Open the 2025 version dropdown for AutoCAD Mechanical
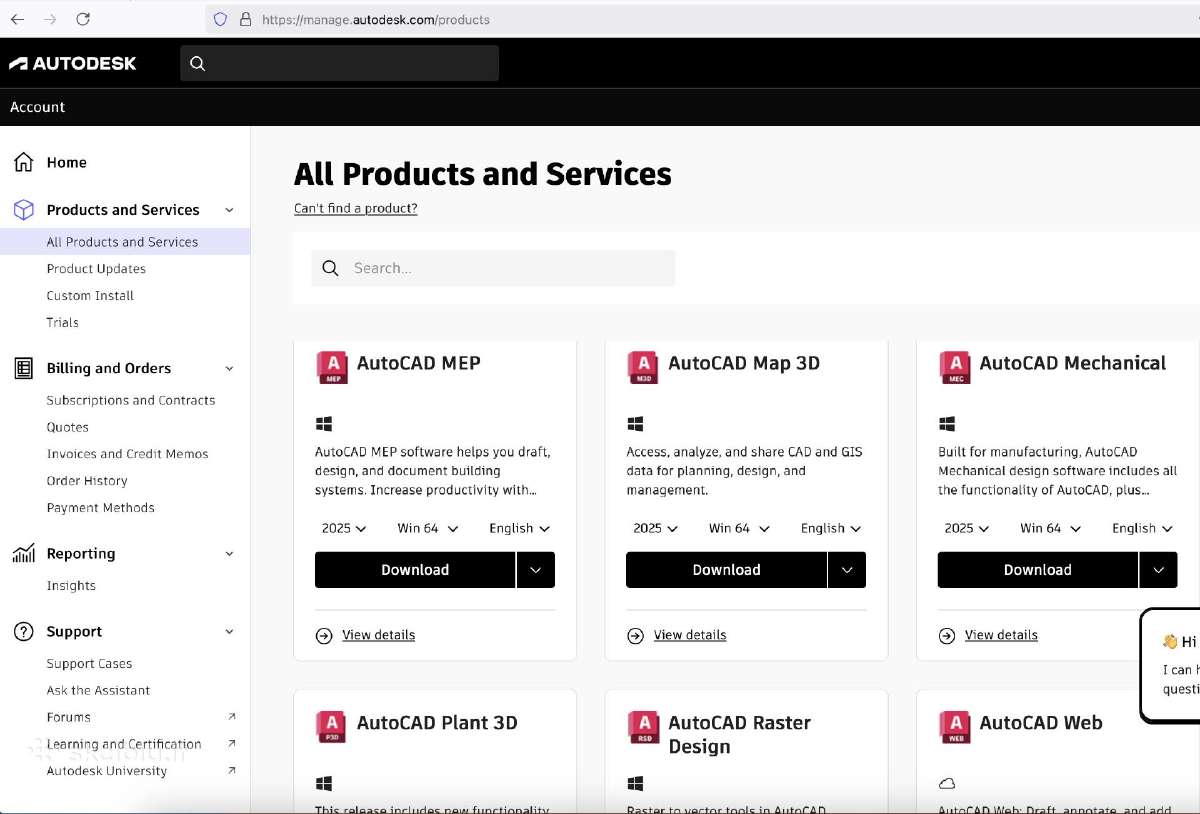The width and height of the screenshot is (1200, 814). click(x=967, y=528)
